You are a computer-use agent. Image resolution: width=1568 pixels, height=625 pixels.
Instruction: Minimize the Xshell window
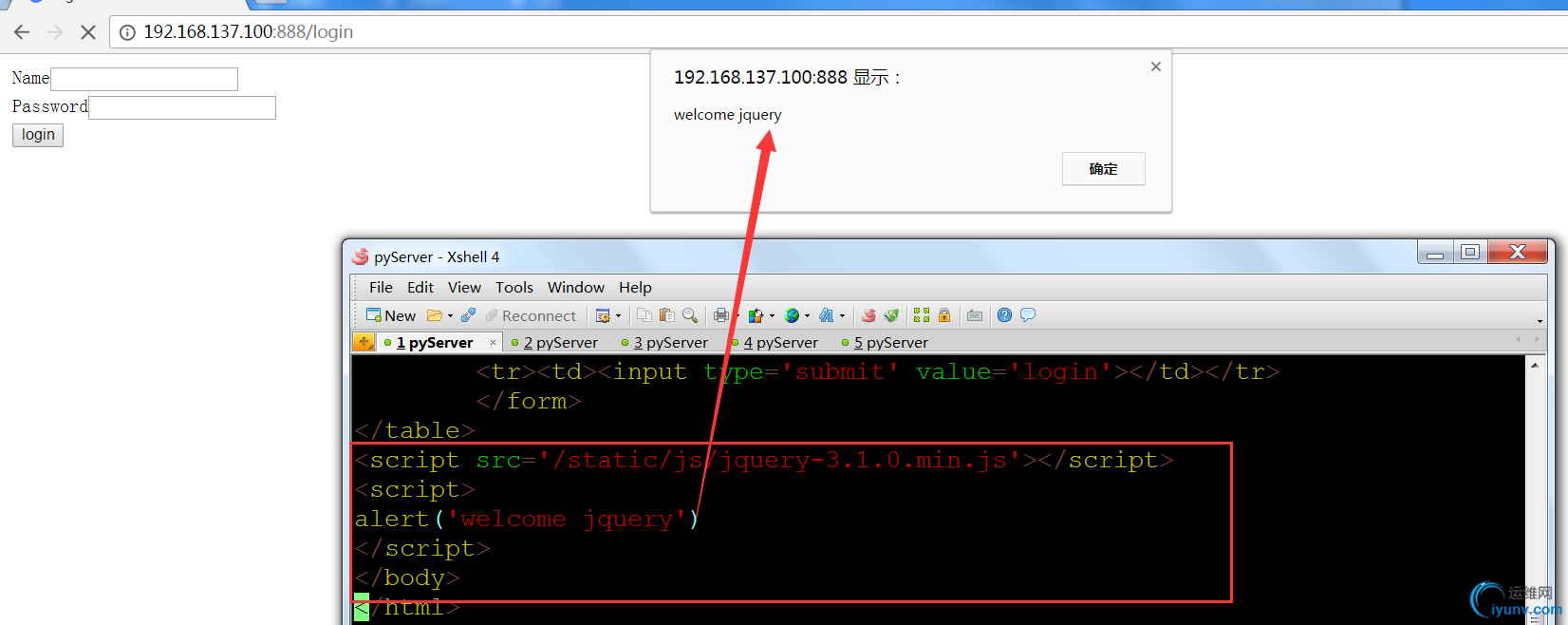(x=1434, y=253)
